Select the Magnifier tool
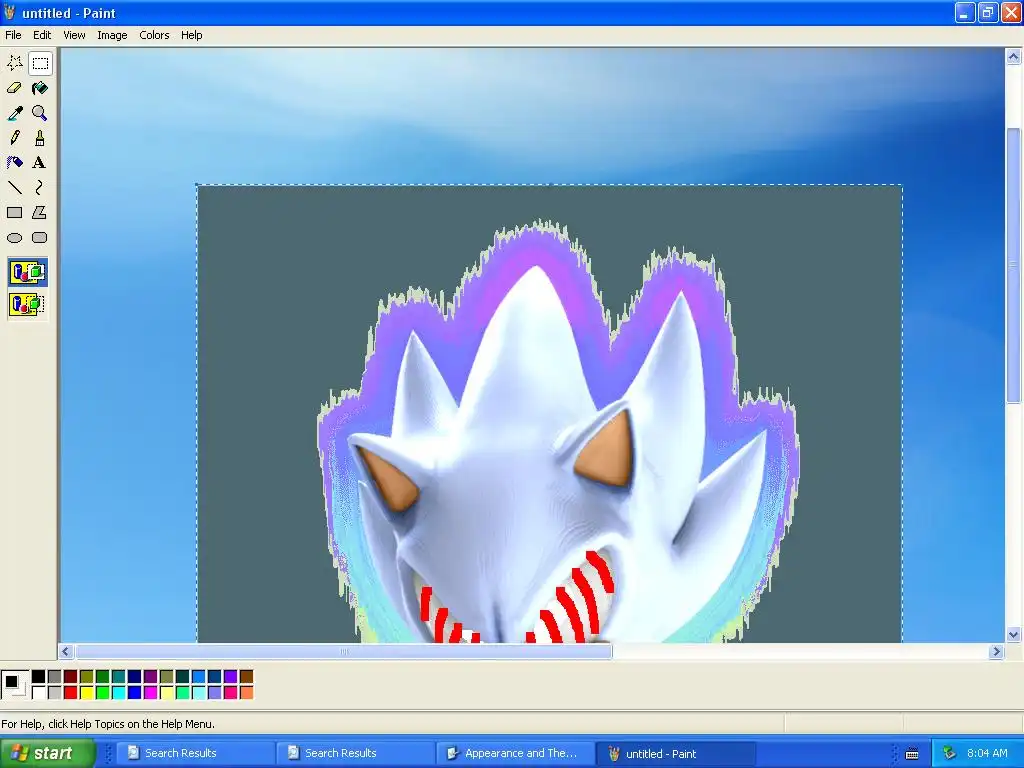1024x768 pixels. [40, 113]
